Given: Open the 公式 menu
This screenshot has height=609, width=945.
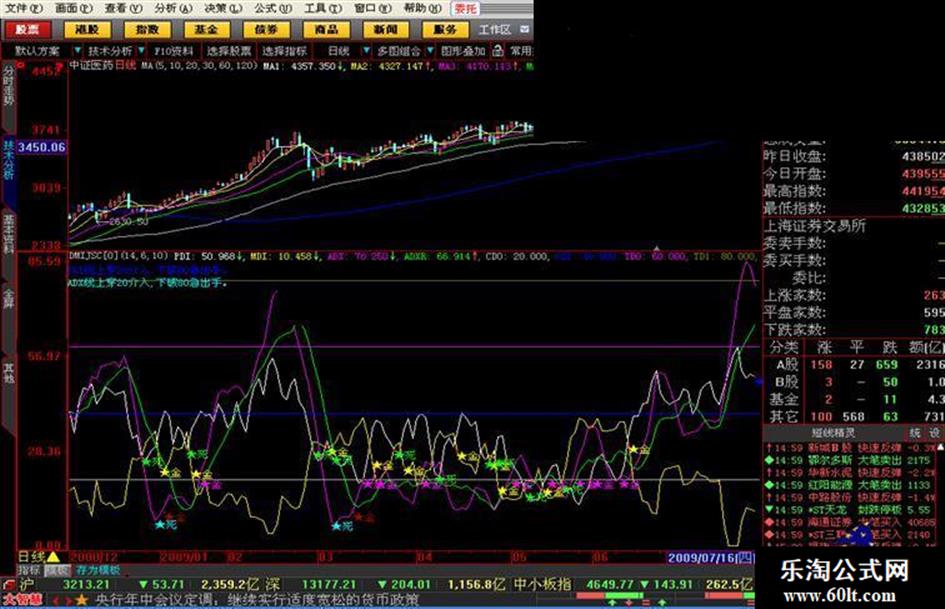Looking at the screenshot, I should (272, 8).
